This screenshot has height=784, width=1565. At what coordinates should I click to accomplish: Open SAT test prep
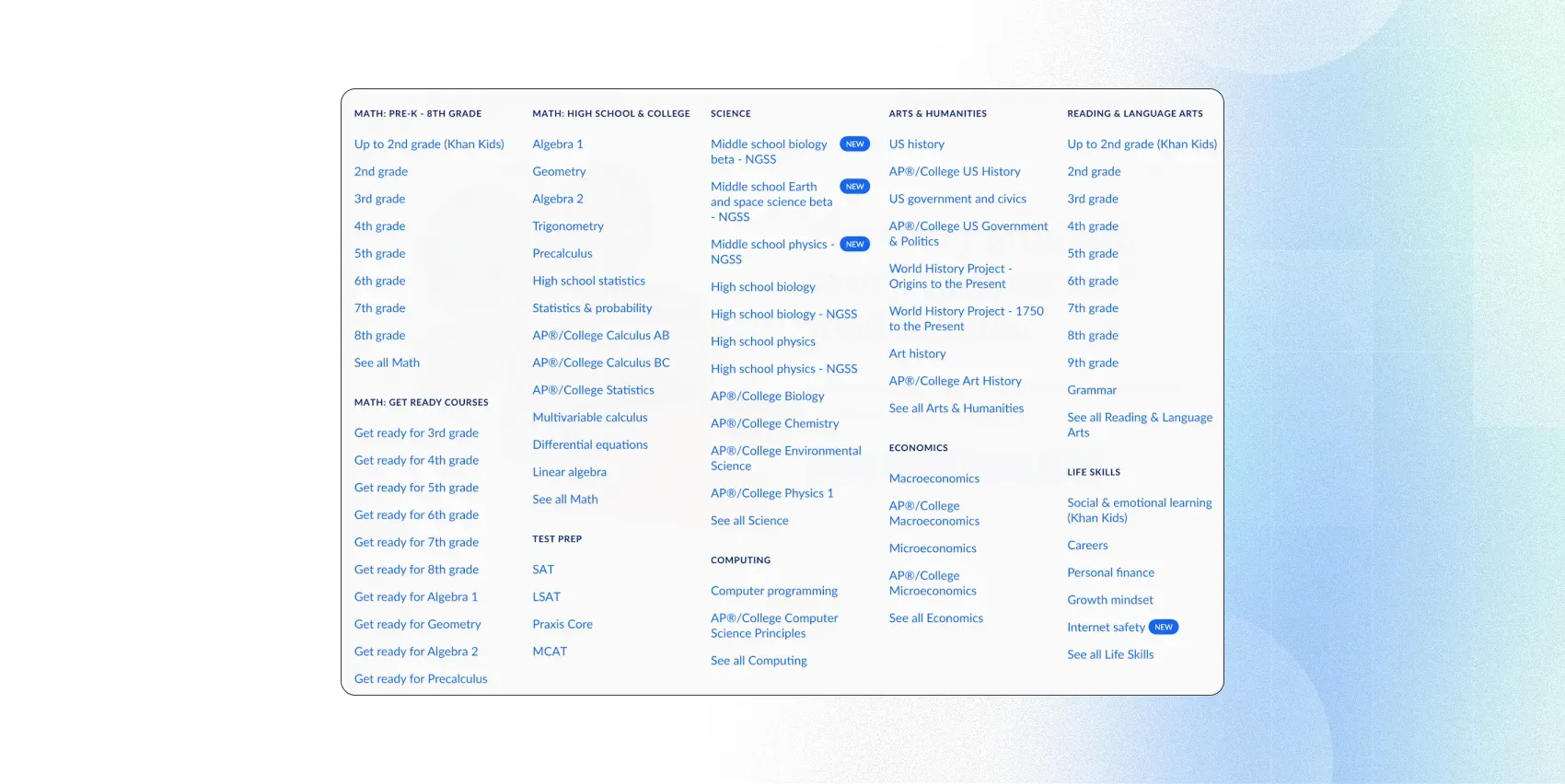543,571
